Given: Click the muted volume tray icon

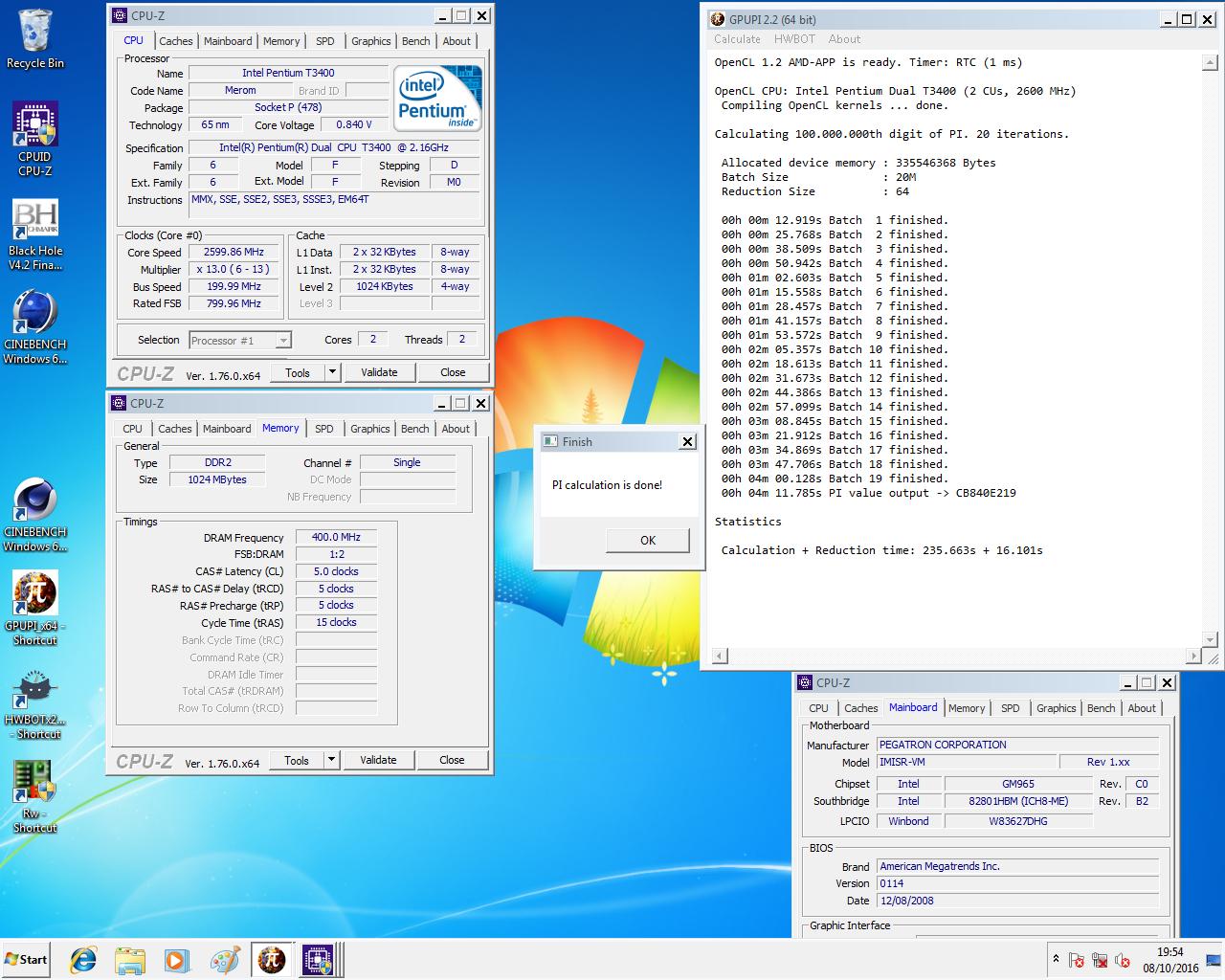Looking at the screenshot, I should (1122, 960).
